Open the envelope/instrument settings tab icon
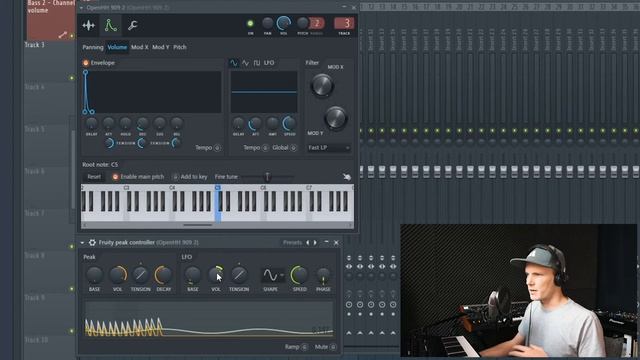 click(x=110, y=25)
